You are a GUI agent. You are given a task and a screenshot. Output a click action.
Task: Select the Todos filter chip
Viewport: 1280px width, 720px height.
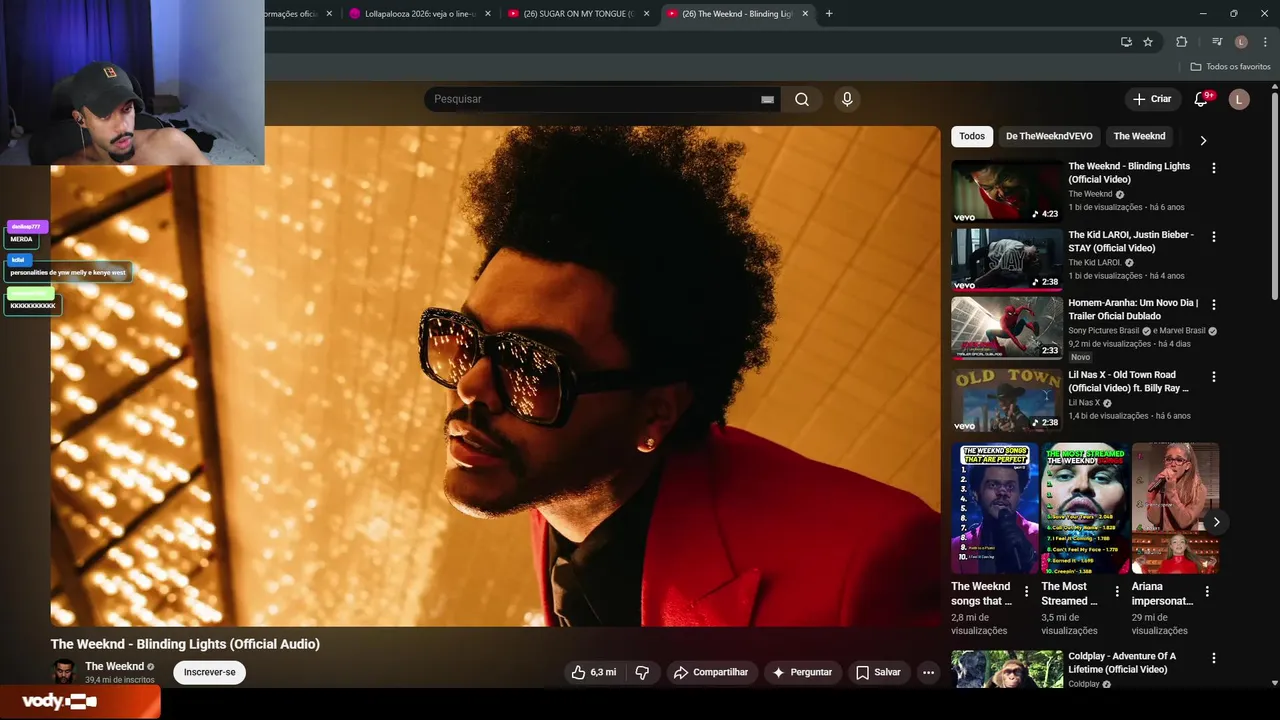(x=972, y=136)
